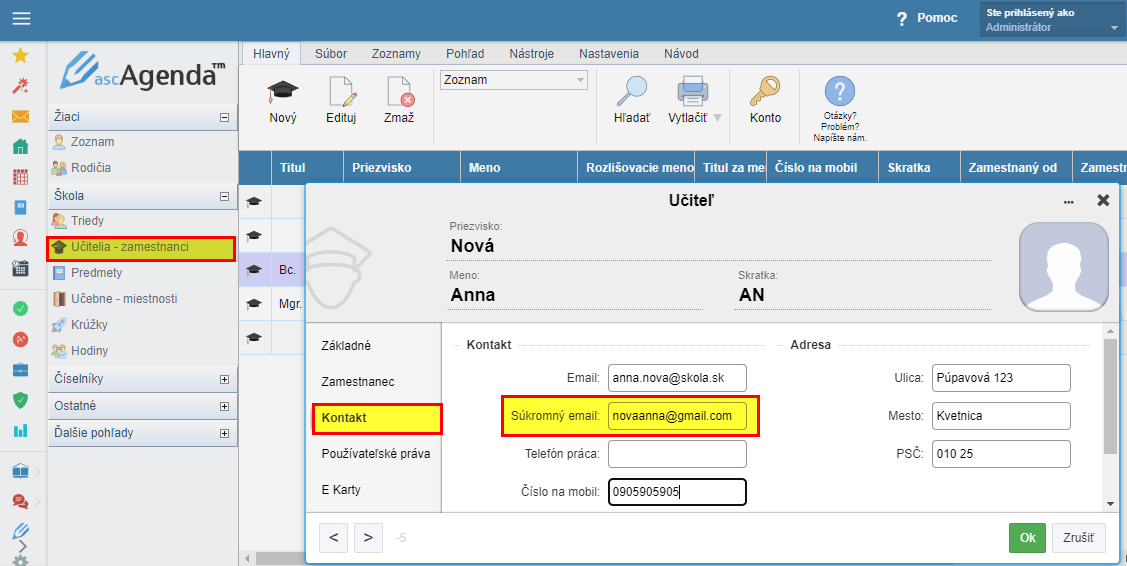The image size is (1127, 566).
Task: Switch to the Nastavenia ribbon tab
Action: coord(609,54)
